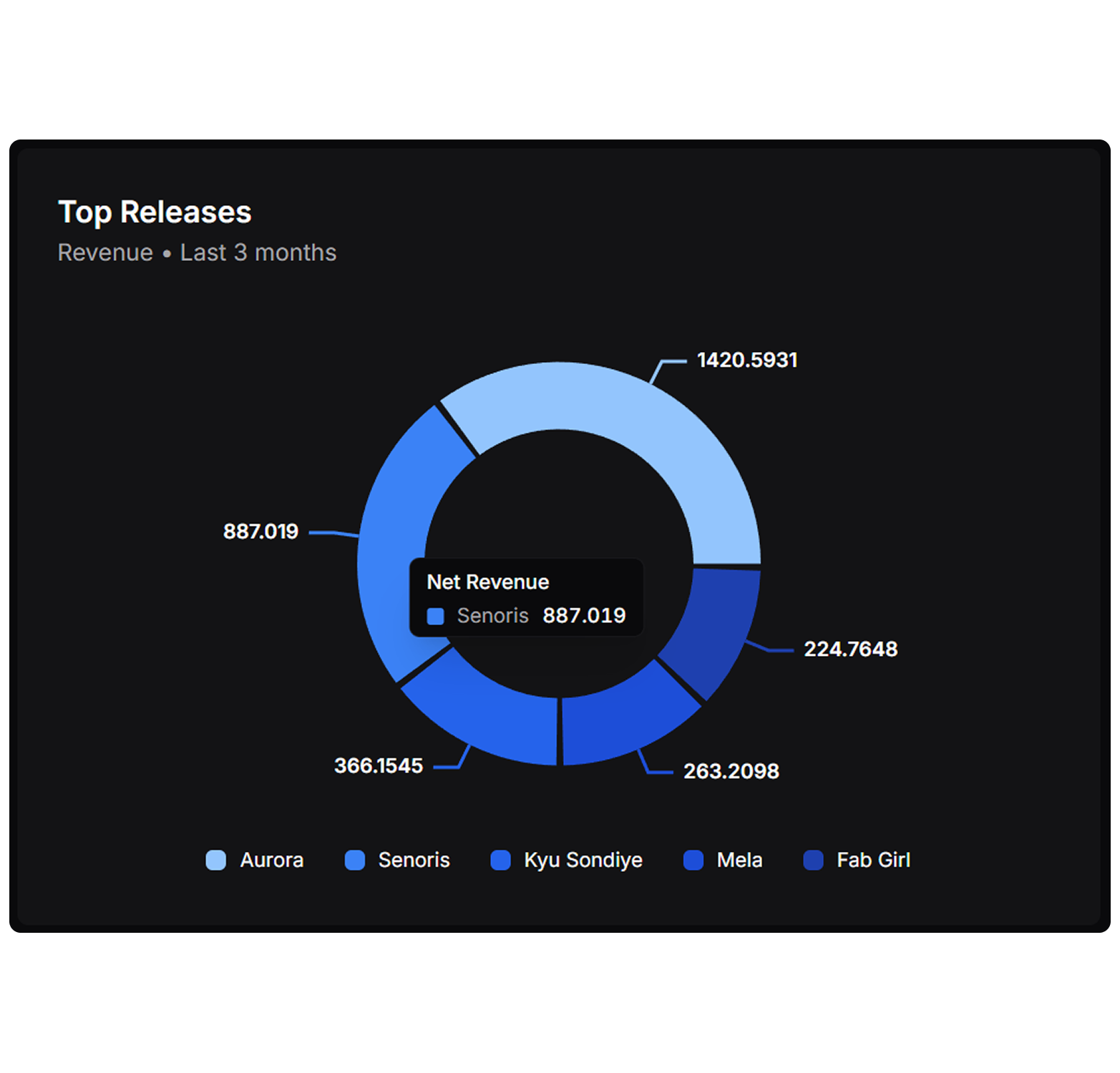This screenshot has width=1120, height=1073.
Task: Click the Kyu Sondiye legend color marker
Action: point(501,861)
